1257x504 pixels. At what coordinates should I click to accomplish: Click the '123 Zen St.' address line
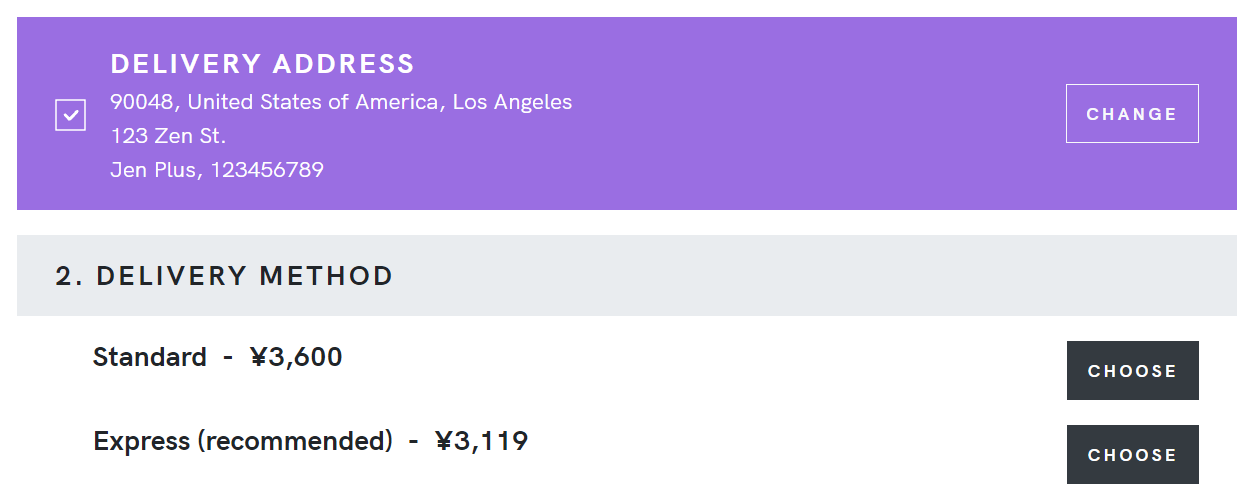(168, 136)
